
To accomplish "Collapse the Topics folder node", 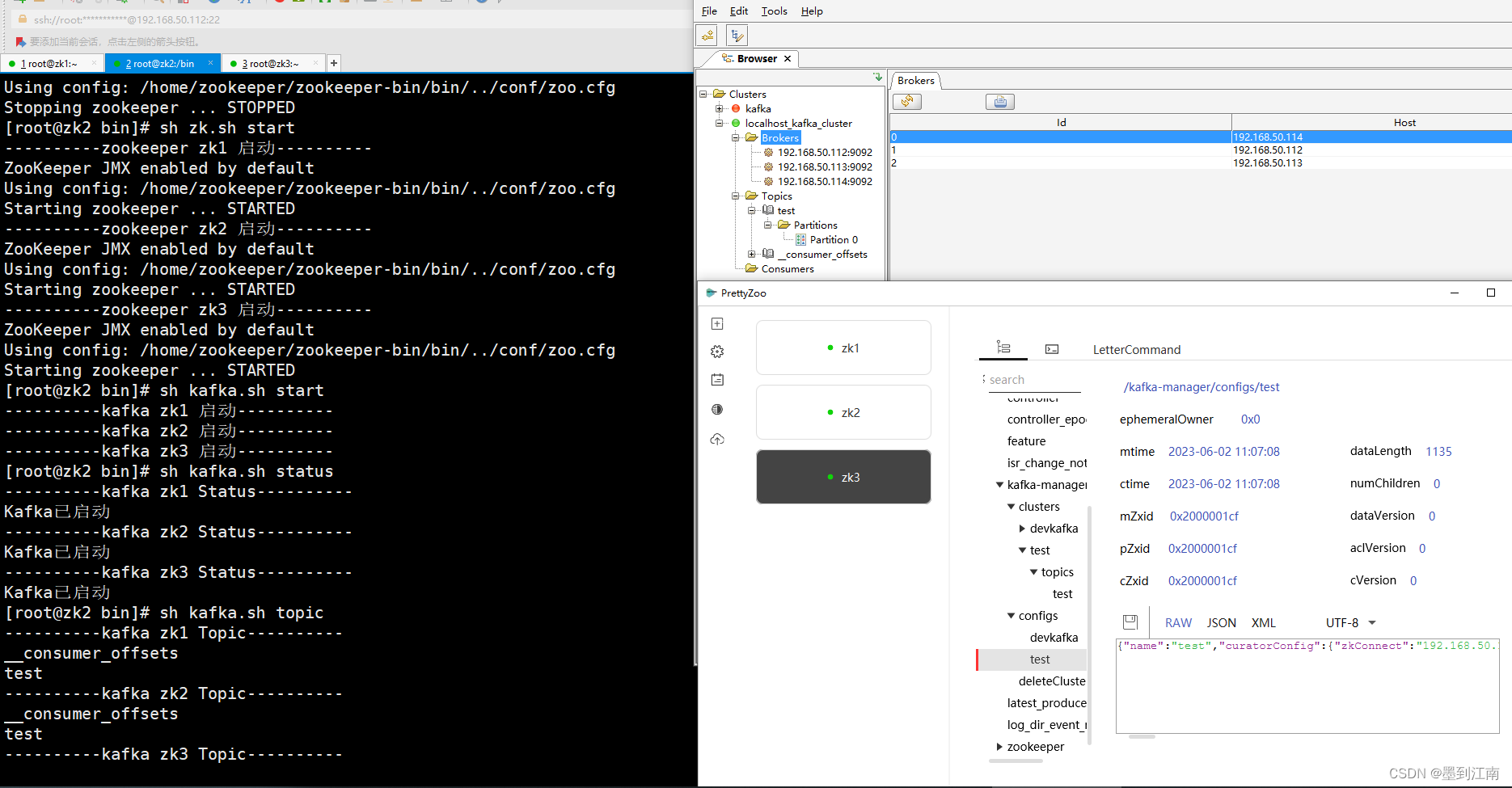I will 736,196.
